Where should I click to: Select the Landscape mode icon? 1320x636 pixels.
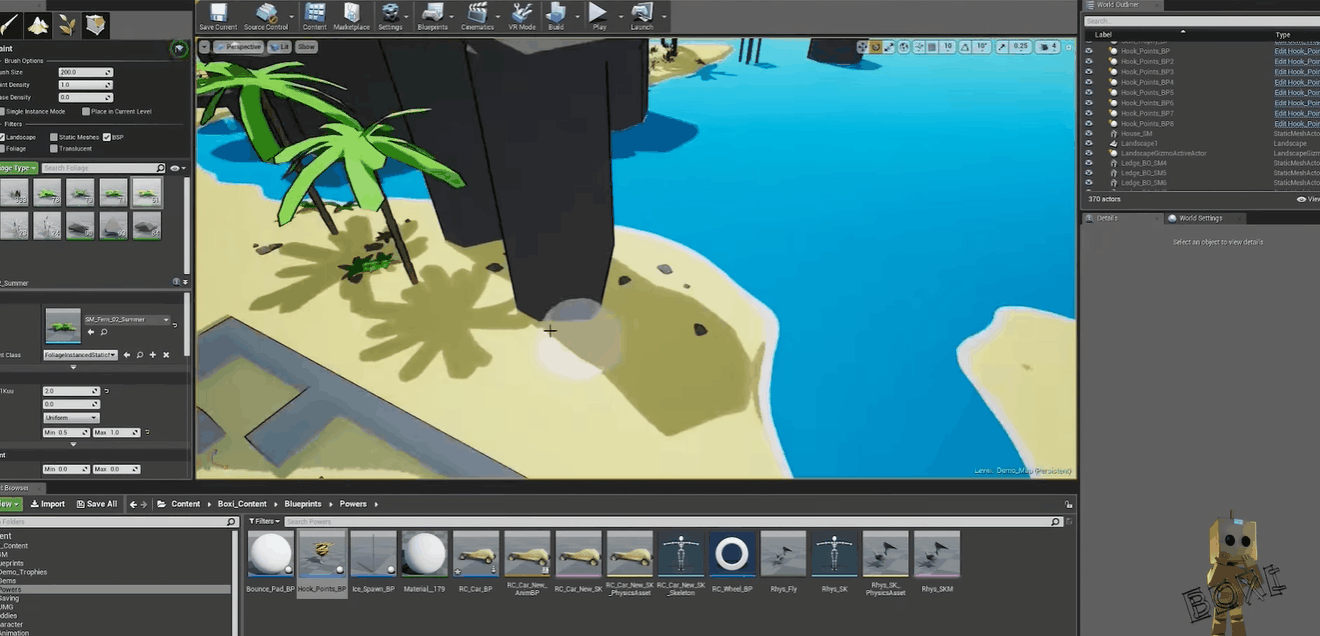click(38, 26)
